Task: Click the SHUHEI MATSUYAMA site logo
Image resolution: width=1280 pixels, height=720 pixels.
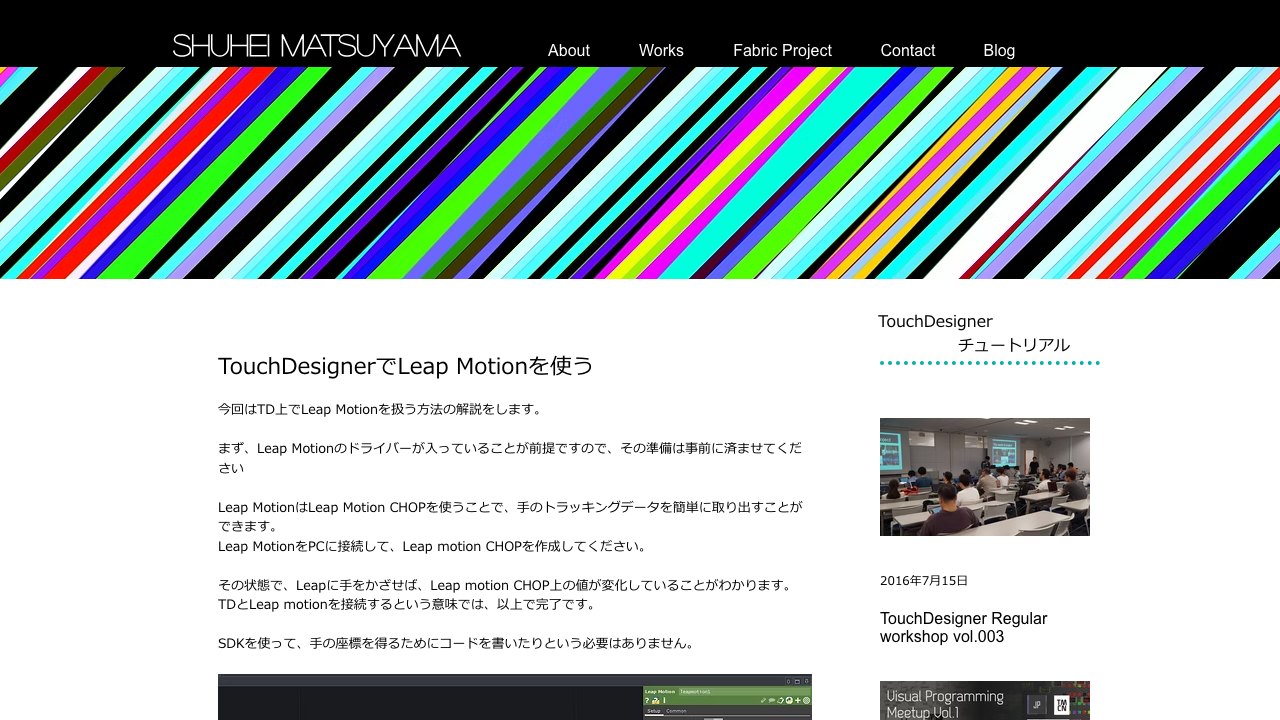Action: [x=316, y=46]
